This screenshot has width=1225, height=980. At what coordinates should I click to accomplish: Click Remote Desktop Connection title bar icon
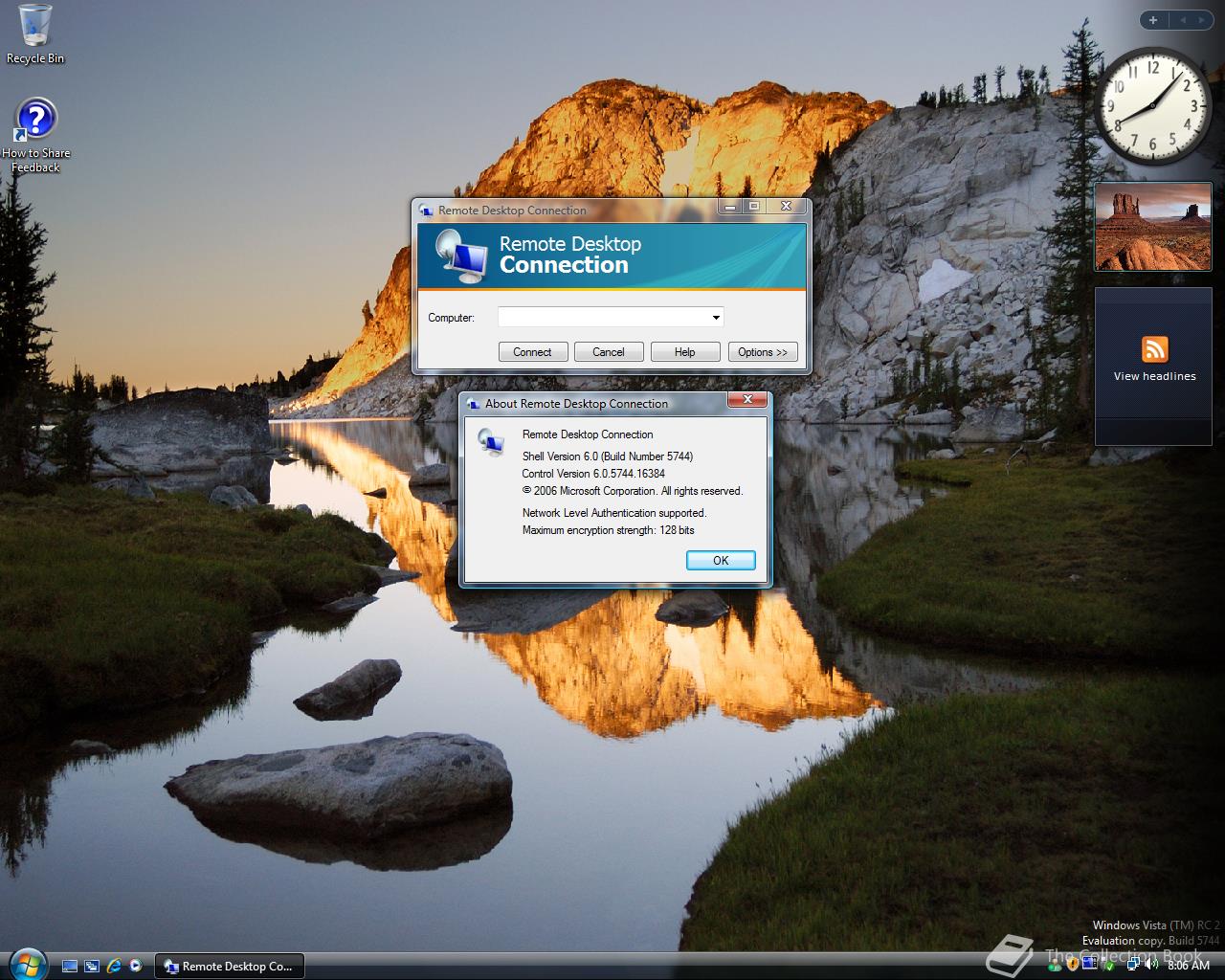[427, 211]
